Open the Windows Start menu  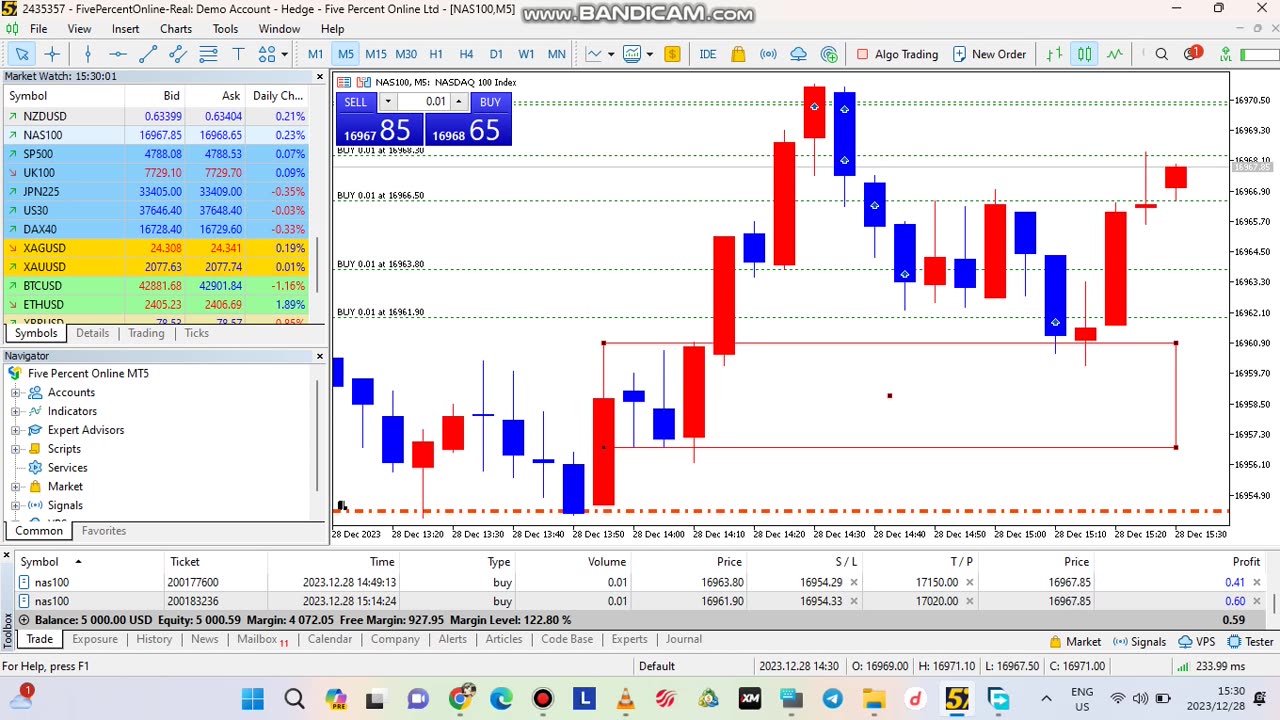coord(252,699)
